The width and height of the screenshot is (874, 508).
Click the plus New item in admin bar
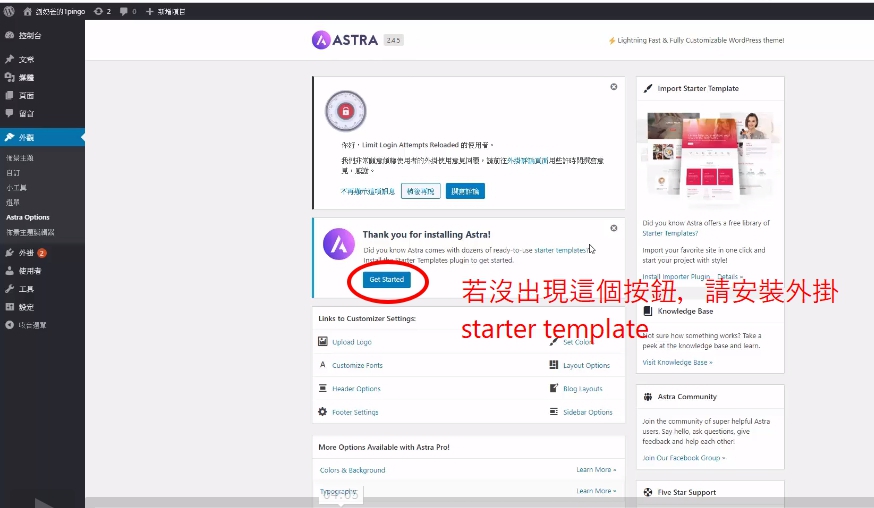(x=166, y=11)
